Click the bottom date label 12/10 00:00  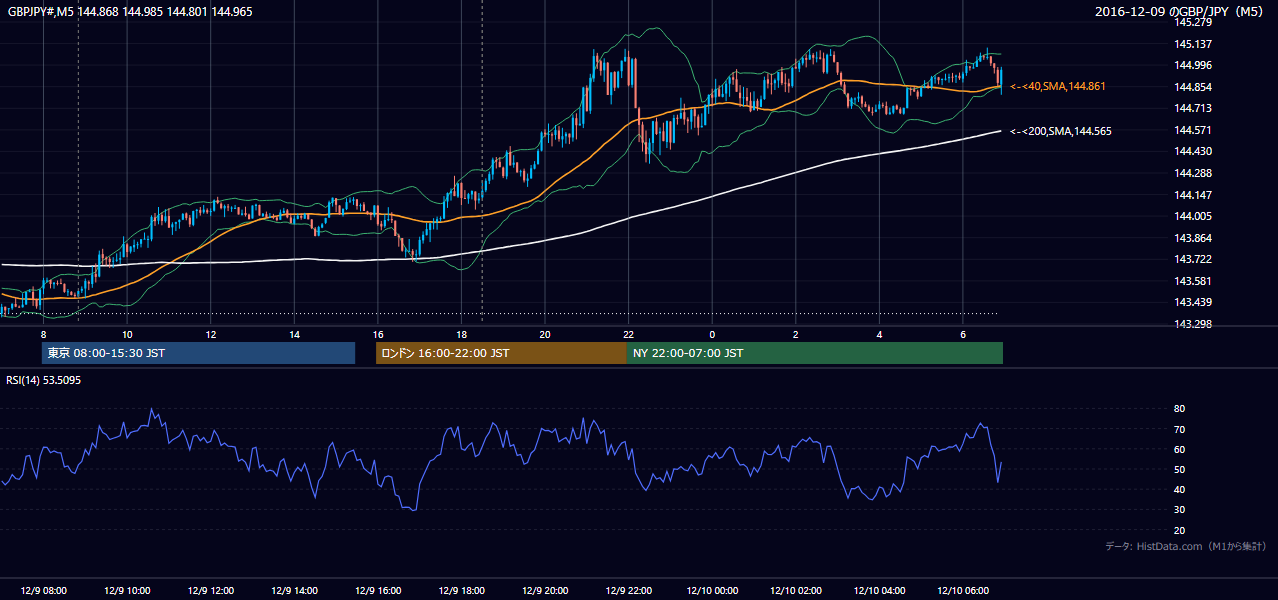click(712, 591)
